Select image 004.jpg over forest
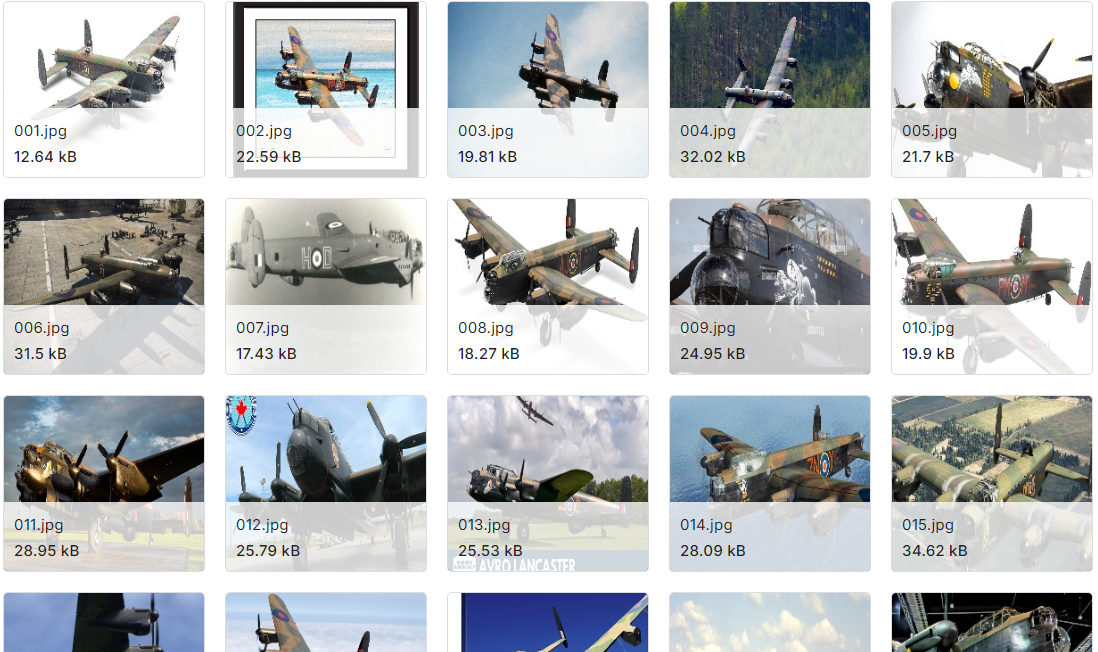This screenshot has width=1098, height=652. point(770,90)
